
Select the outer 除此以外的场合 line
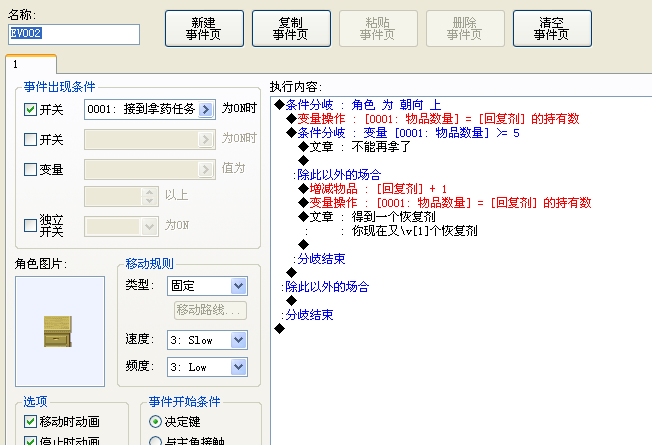pyautogui.click(x=325, y=287)
